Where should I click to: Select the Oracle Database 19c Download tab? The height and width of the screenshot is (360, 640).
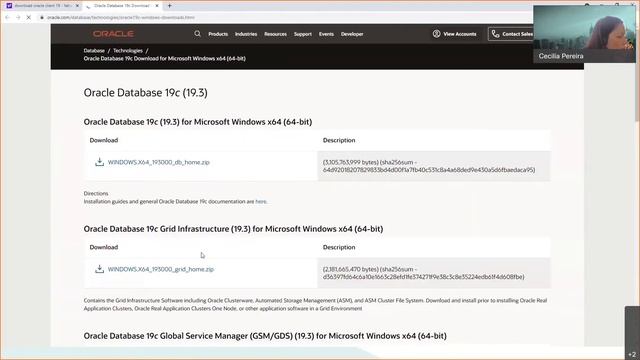pyautogui.click(x=122, y=6)
